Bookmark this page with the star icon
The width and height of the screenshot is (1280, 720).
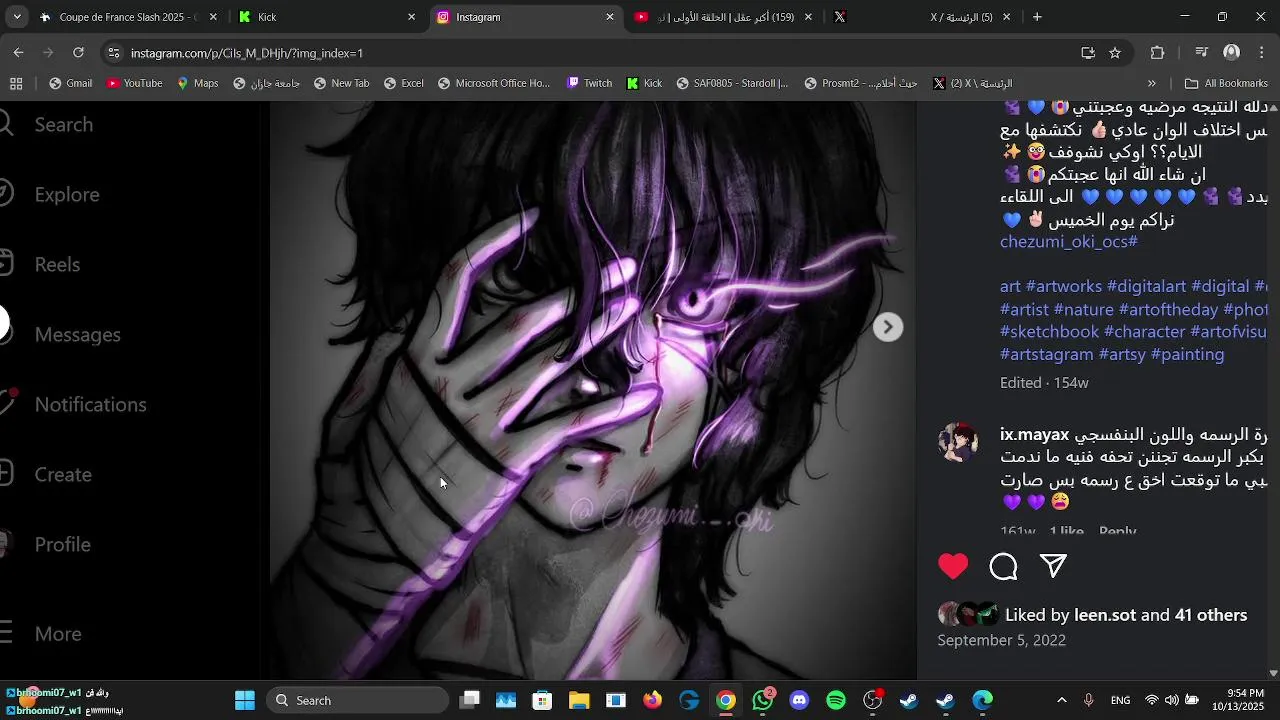tap(1115, 53)
